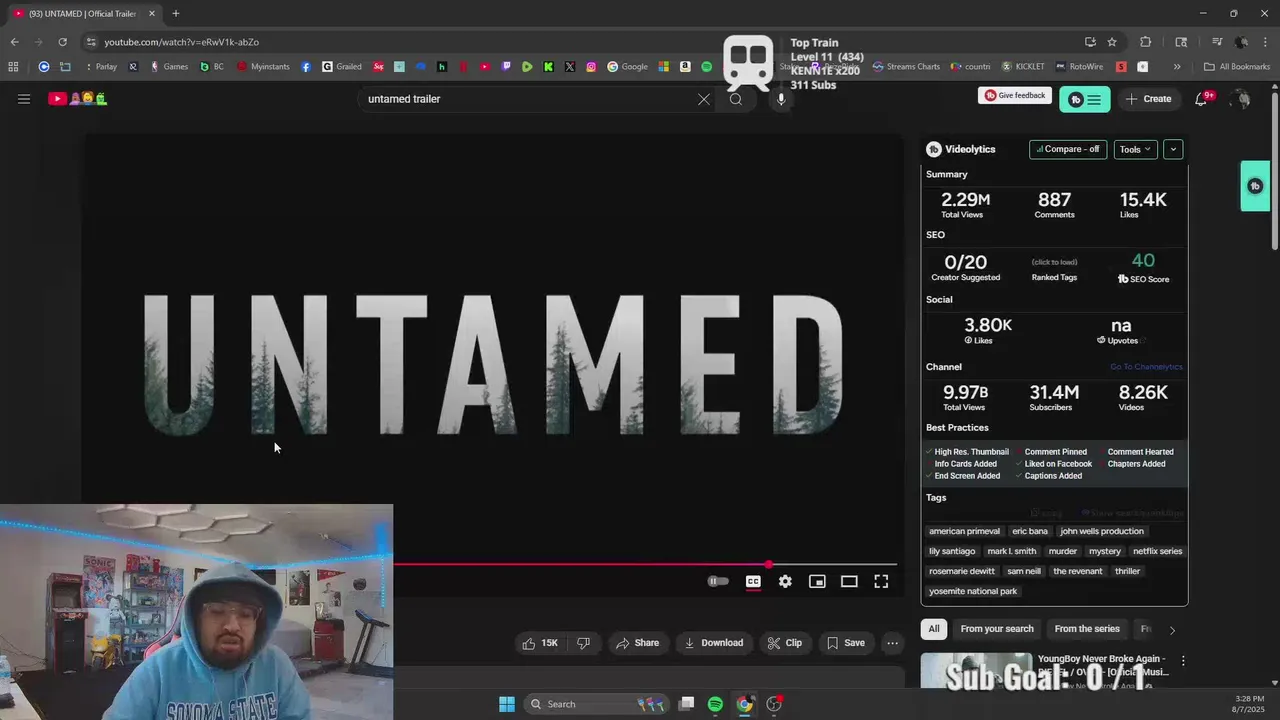Open the Streams Charts bookmark
This screenshot has width=1280, height=720.
(906, 67)
